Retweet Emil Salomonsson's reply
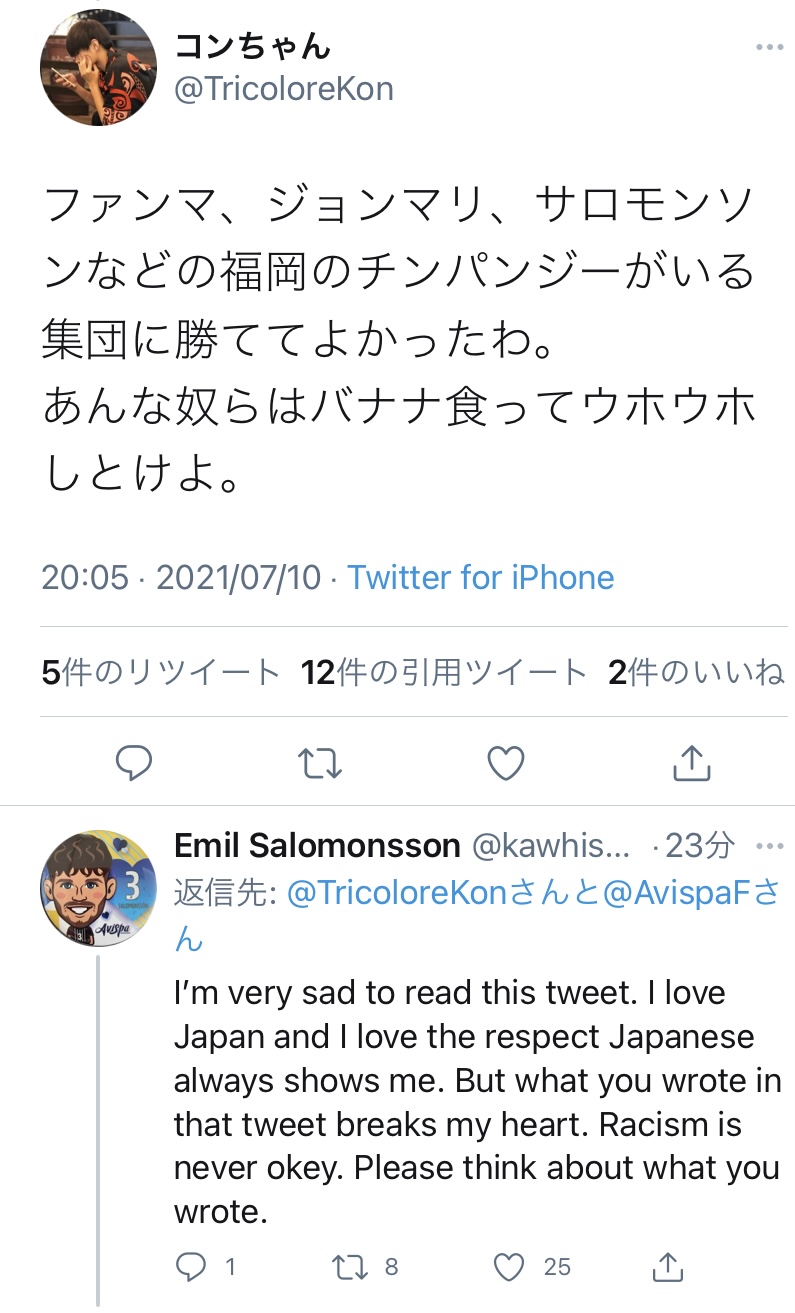795x1313 pixels. tap(349, 1267)
